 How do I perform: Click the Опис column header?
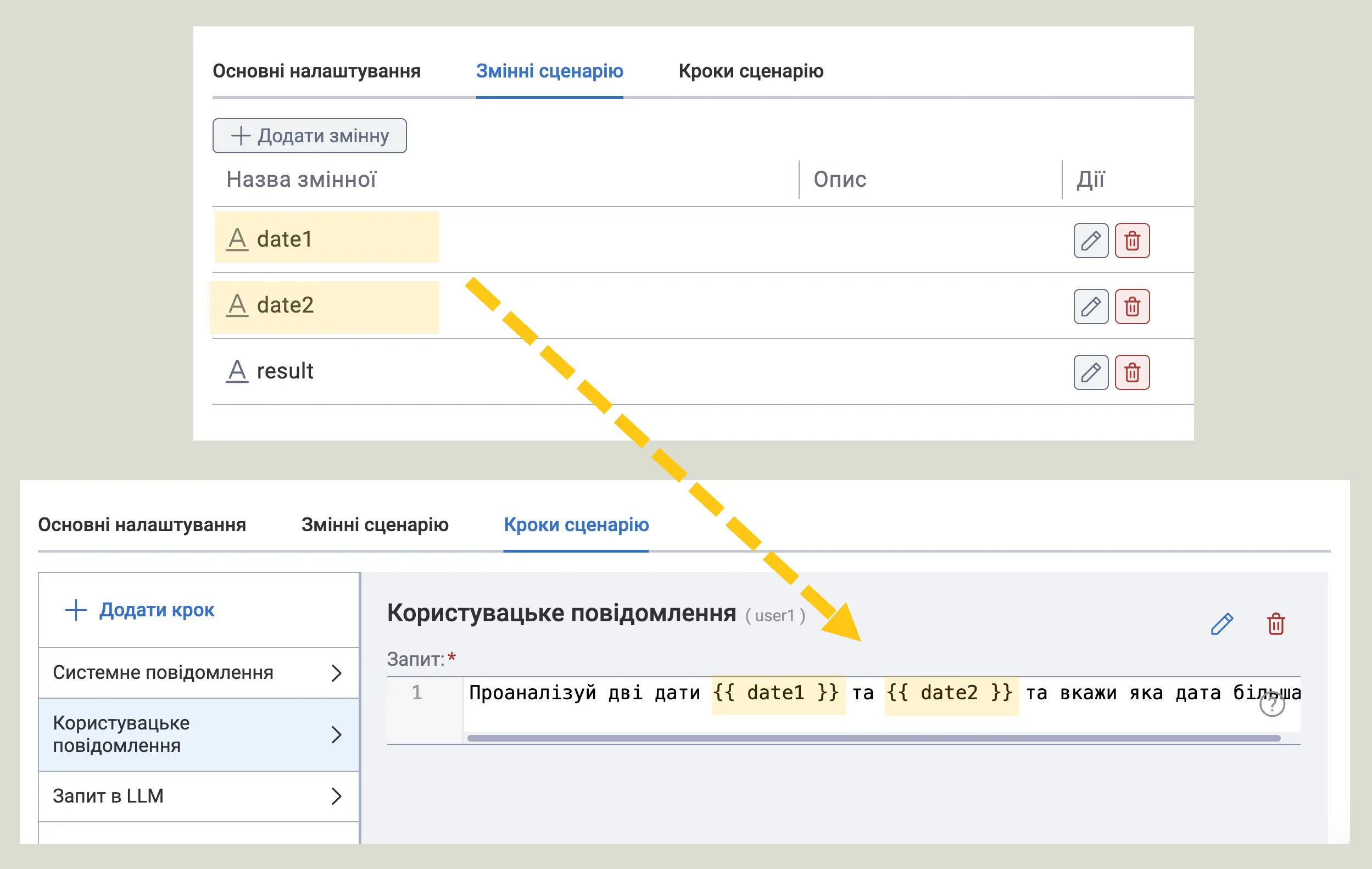(840, 180)
